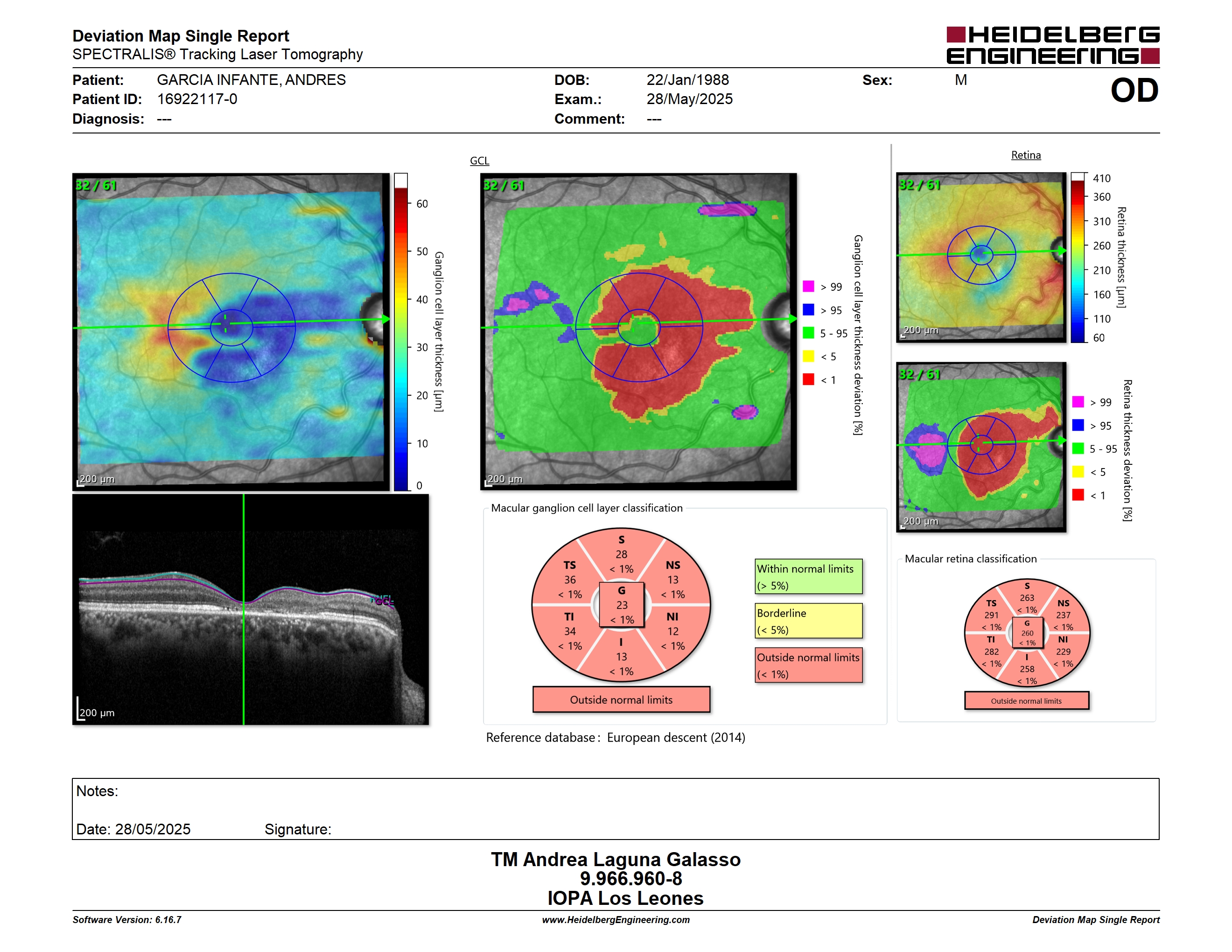Click the magenta > 99 GCL legend swatch

(x=808, y=286)
